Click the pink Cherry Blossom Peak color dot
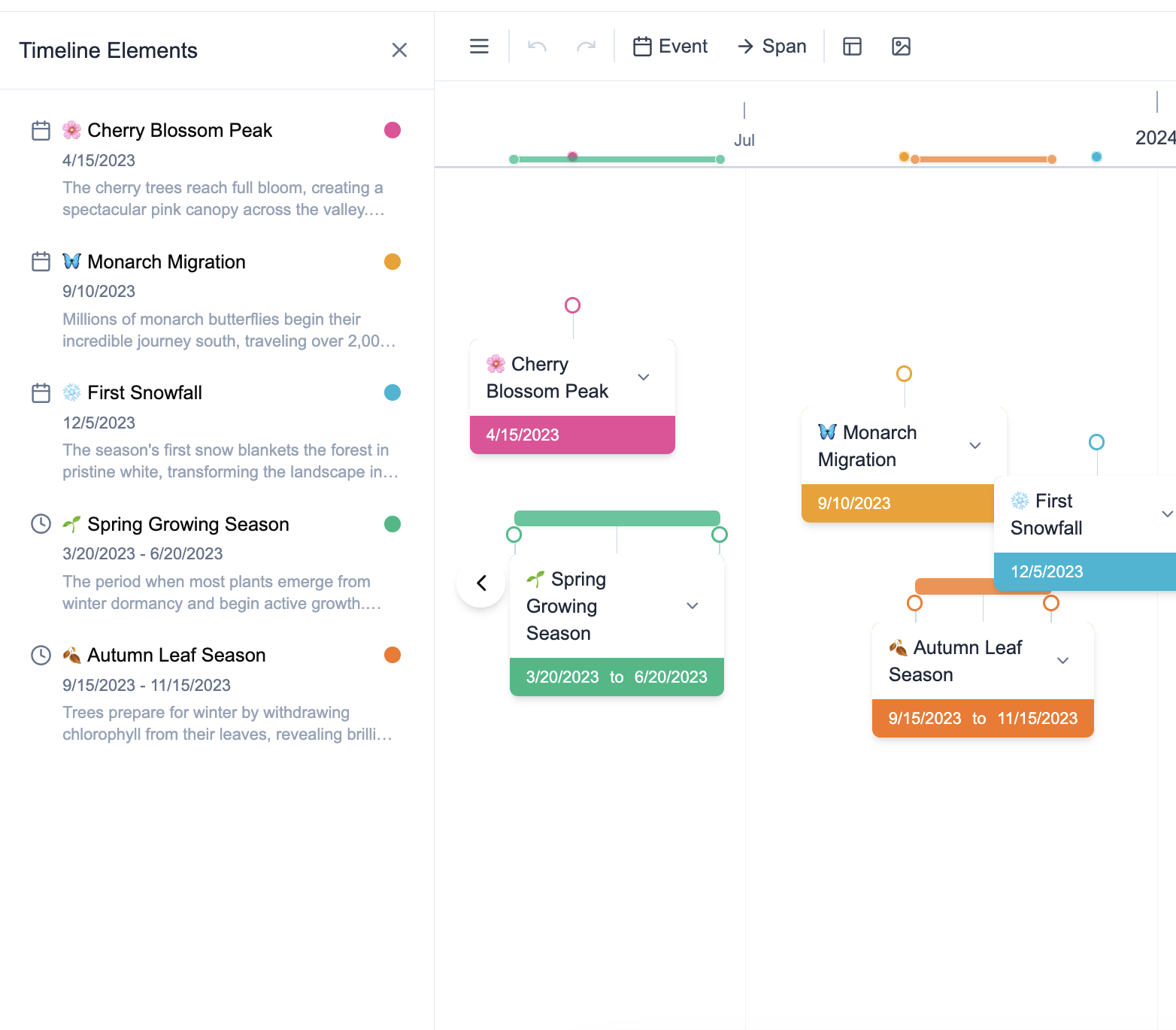The width and height of the screenshot is (1176, 1030). pos(393,130)
